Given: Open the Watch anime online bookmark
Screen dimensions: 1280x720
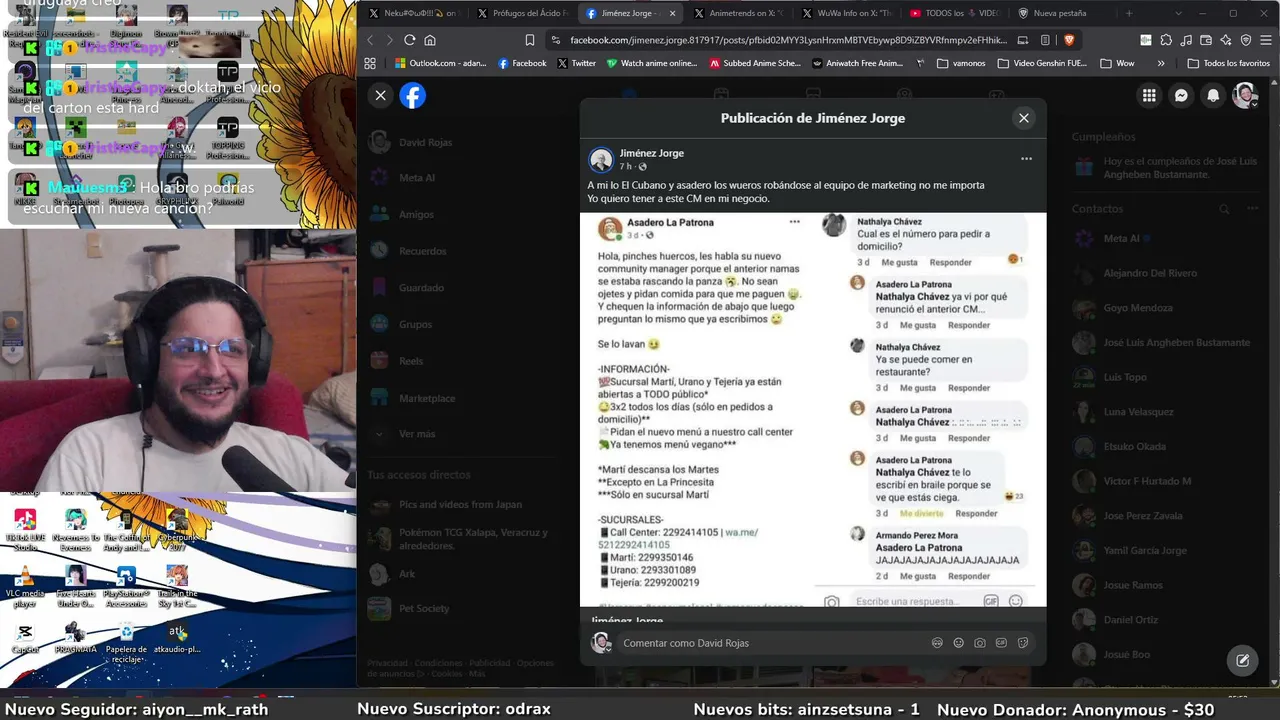Looking at the screenshot, I should [652, 63].
